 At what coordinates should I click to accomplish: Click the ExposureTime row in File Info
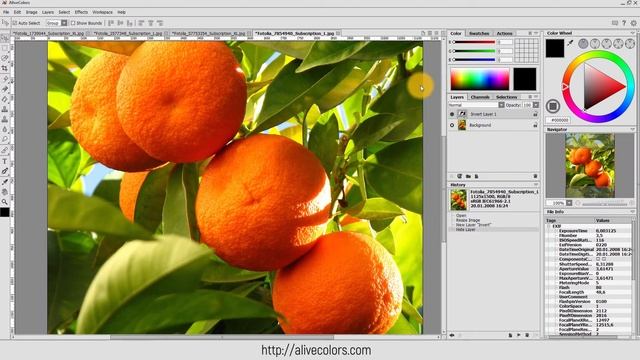click(x=589, y=231)
